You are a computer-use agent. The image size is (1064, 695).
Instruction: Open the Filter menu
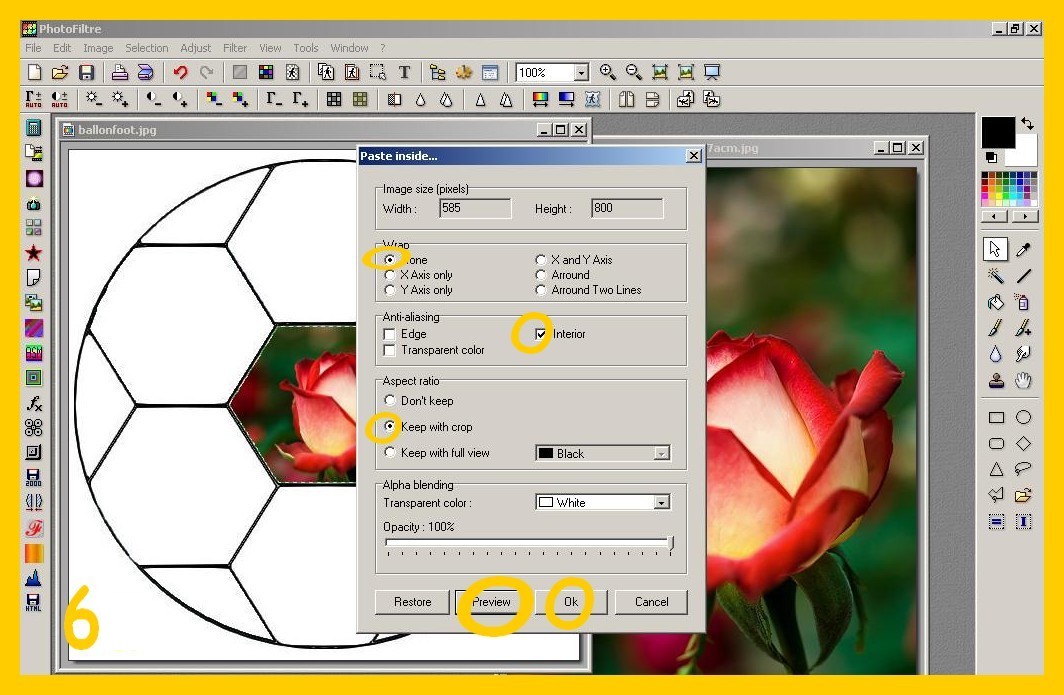(235, 48)
